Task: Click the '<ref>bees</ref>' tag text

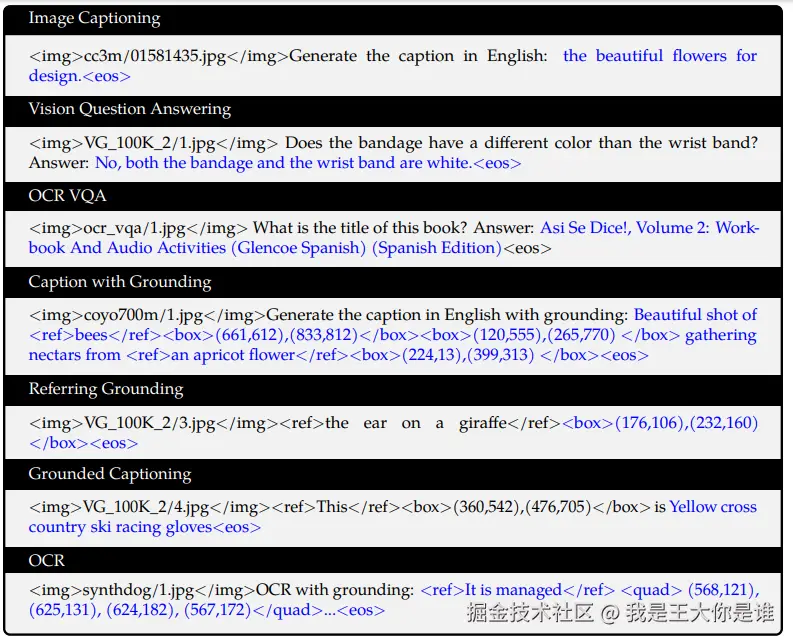Action: click(96, 335)
